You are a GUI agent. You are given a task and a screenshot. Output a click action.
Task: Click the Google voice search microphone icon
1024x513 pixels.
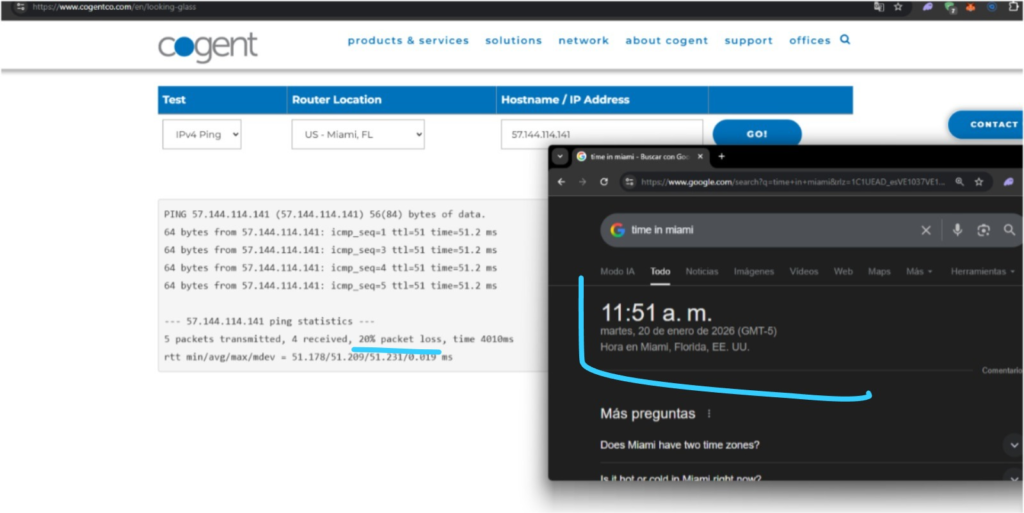[x=957, y=230]
